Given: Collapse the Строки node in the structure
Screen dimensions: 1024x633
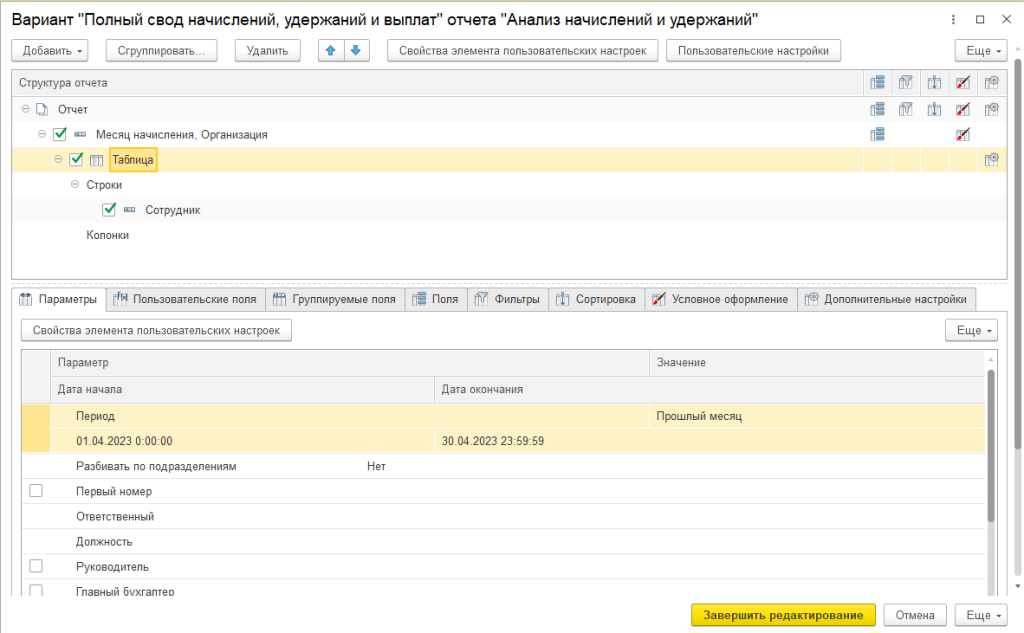Looking at the screenshot, I should [x=75, y=185].
